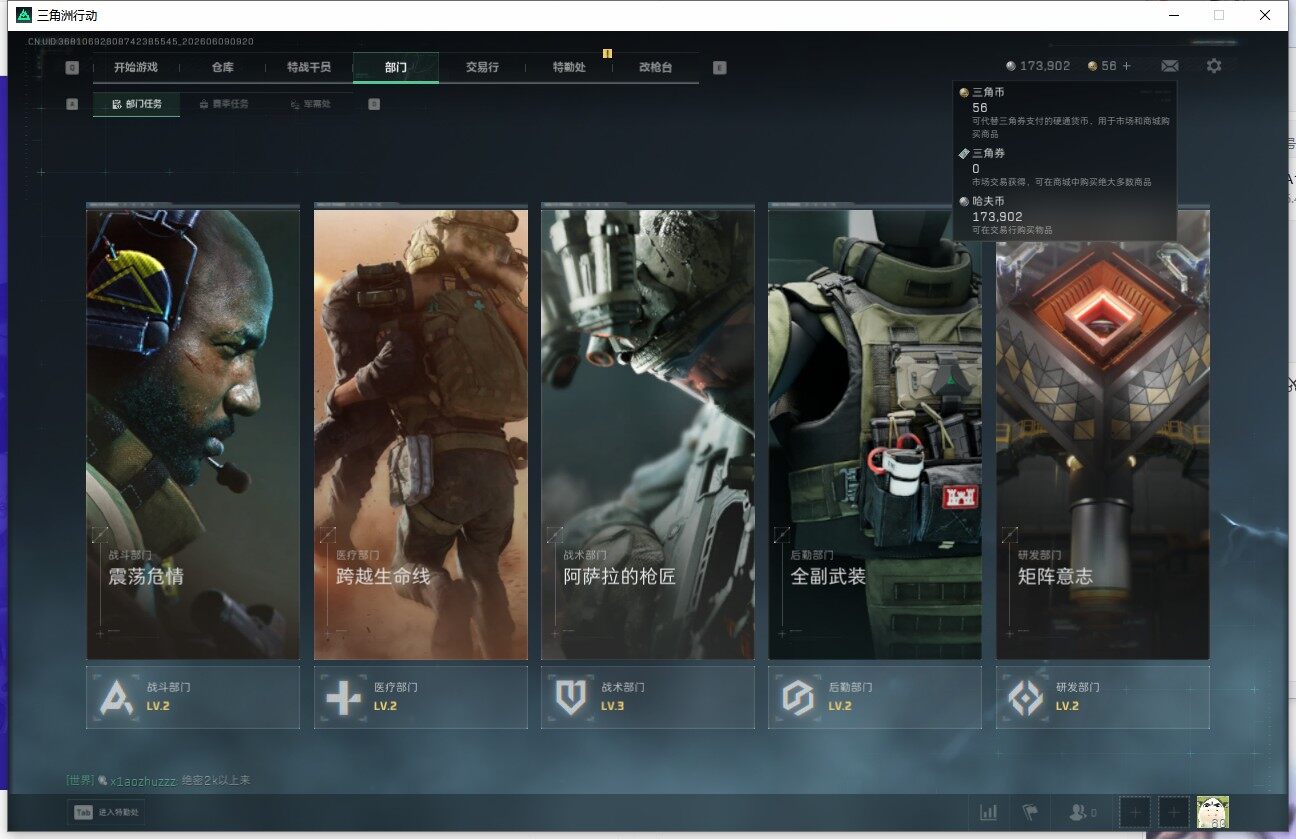Click the 医疗部门 cross emblem icon

[x=344, y=698]
